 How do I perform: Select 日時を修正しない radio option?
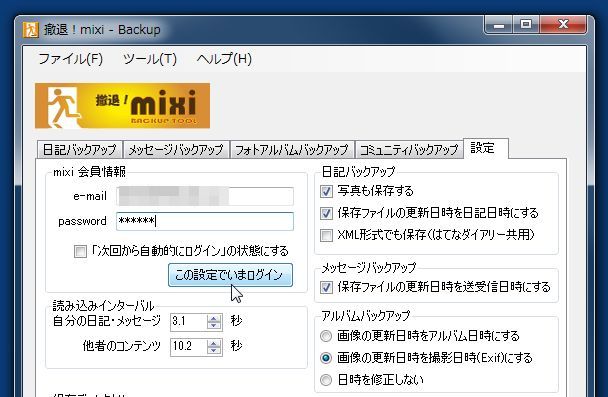tap(326, 380)
